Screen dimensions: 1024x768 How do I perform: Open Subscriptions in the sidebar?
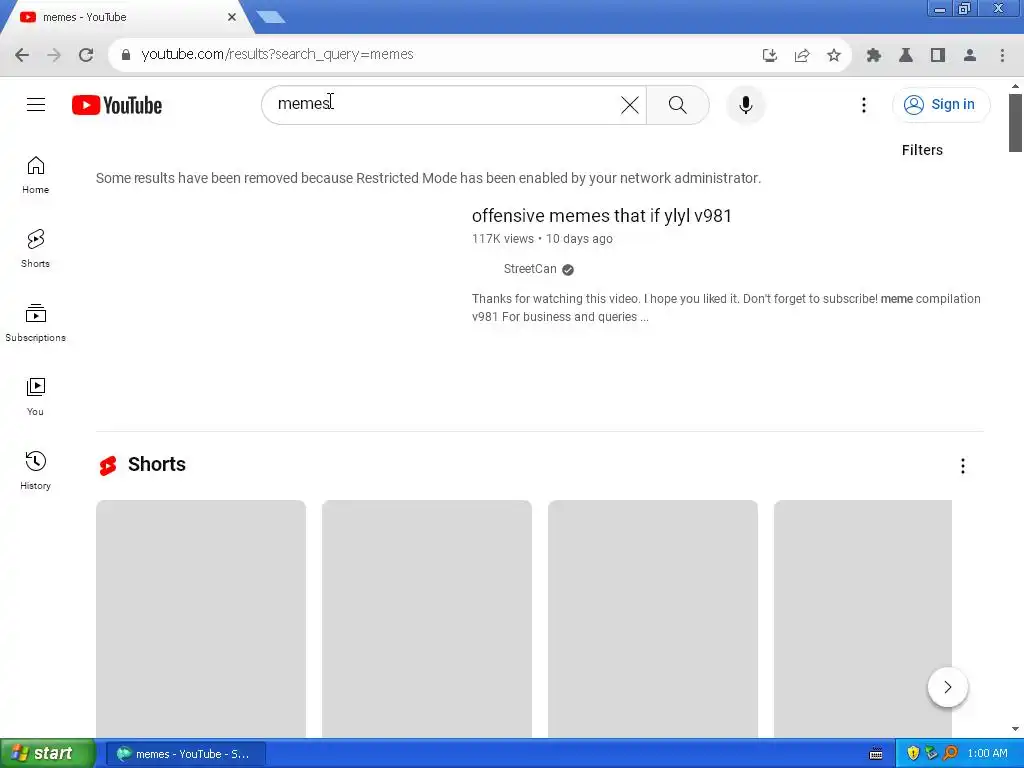(35, 323)
